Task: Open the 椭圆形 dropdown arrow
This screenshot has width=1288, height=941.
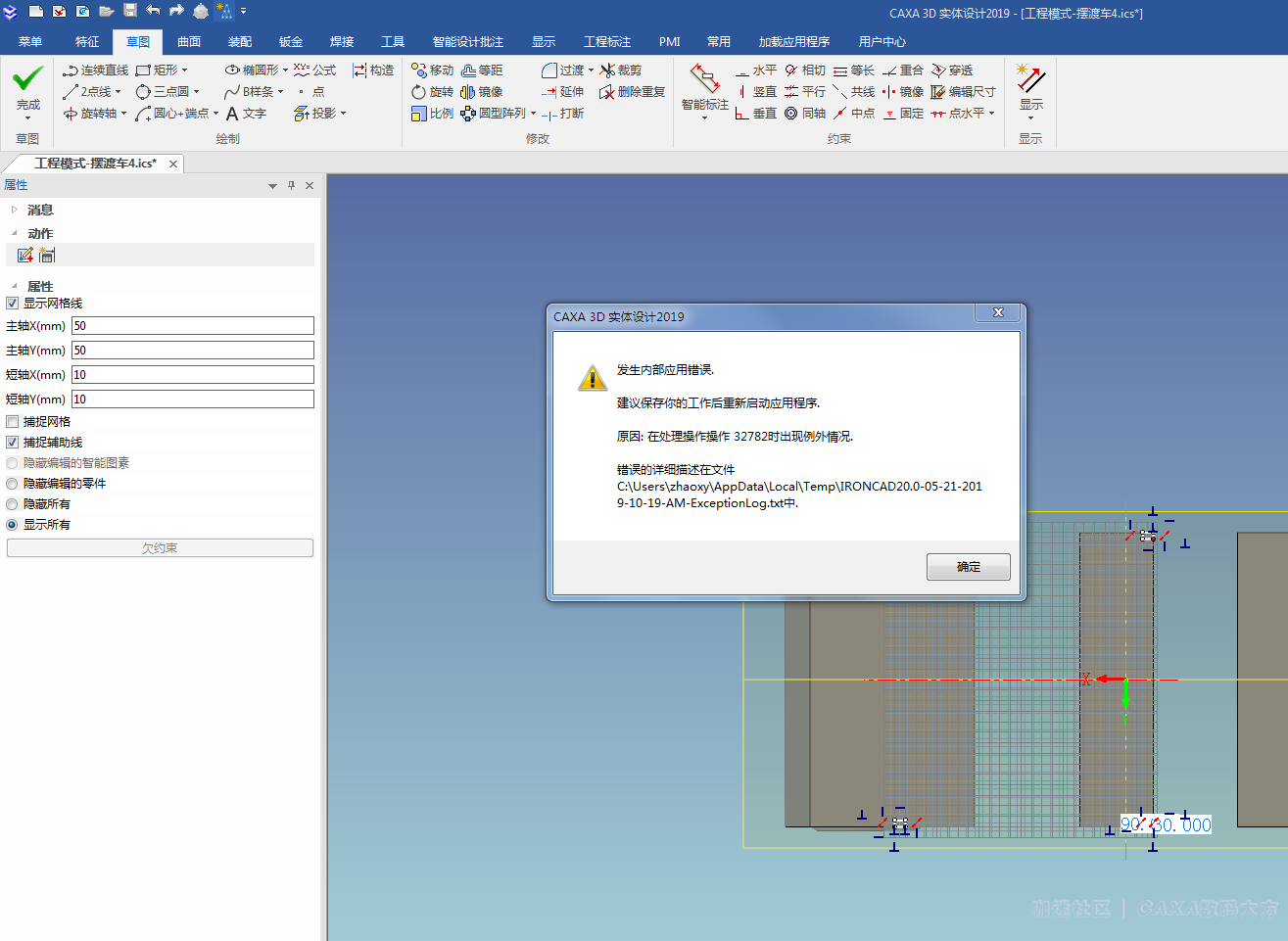Action: pos(285,71)
